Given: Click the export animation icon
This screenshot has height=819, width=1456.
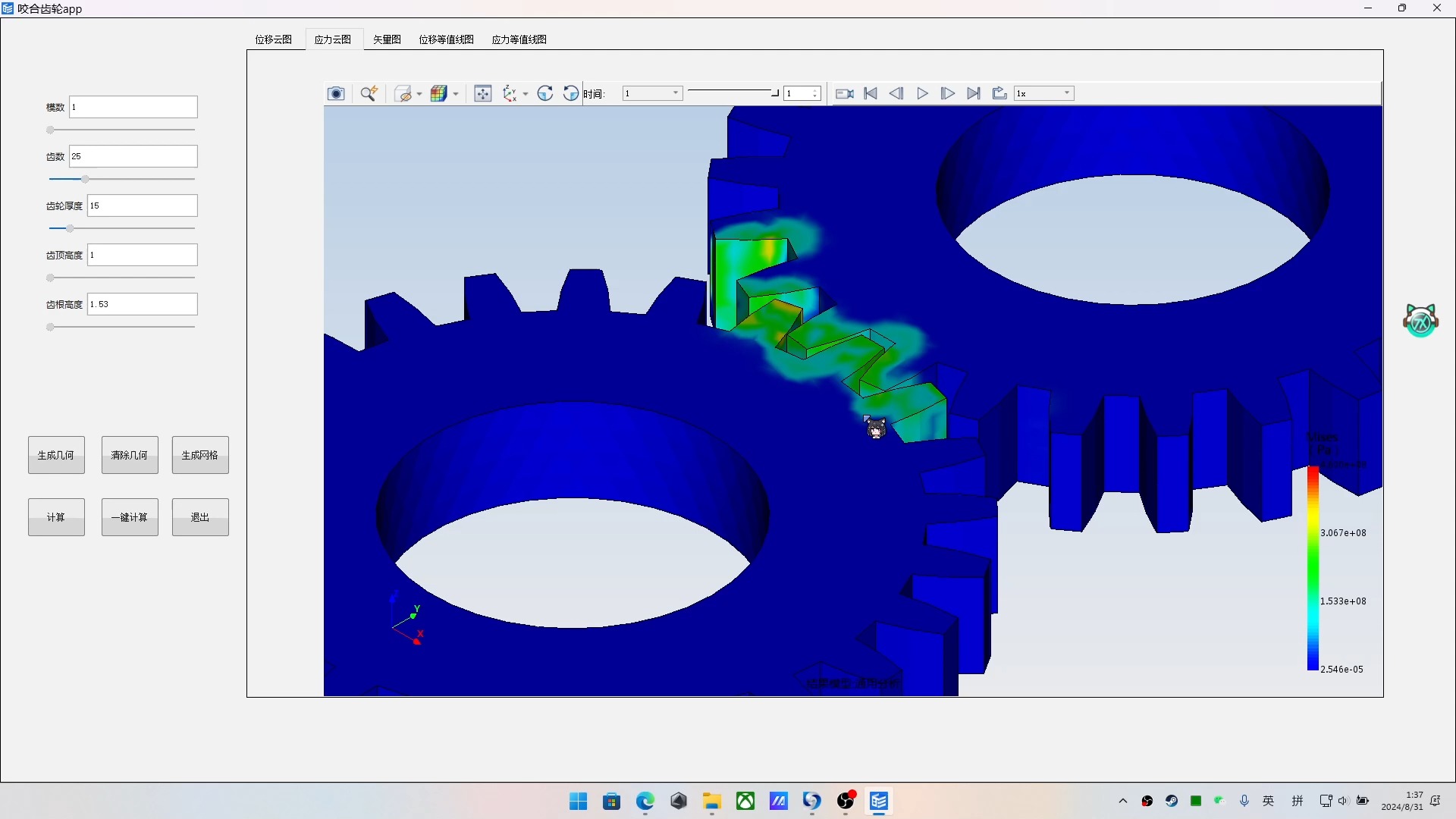Looking at the screenshot, I should (999, 93).
